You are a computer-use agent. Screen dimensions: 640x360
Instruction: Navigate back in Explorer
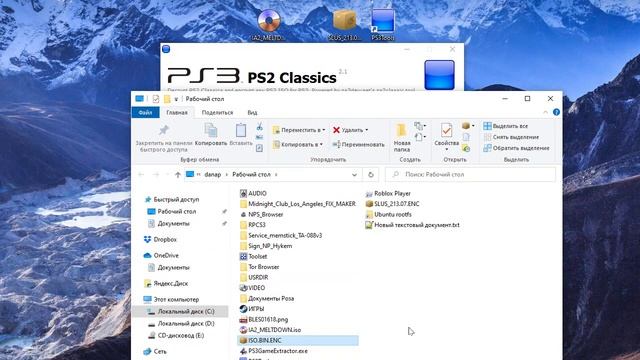click(141, 175)
